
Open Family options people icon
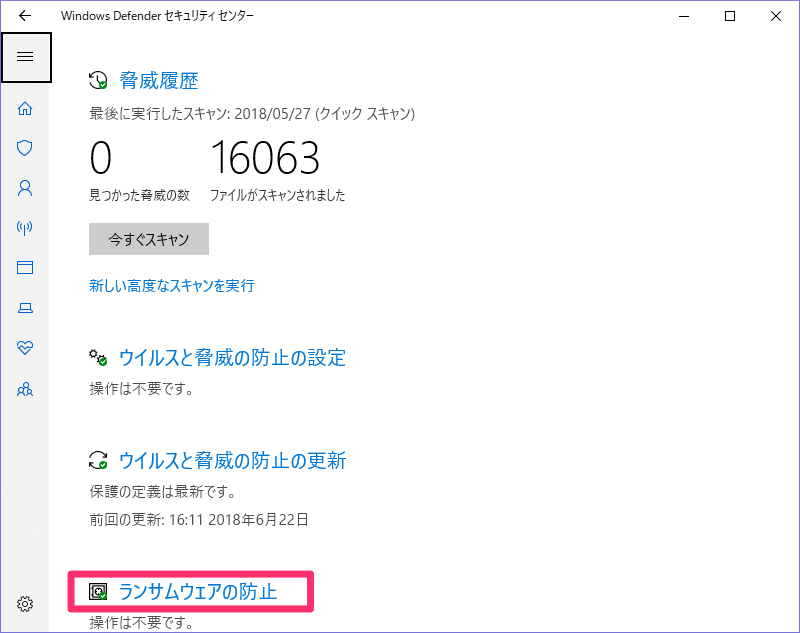coord(25,390)
